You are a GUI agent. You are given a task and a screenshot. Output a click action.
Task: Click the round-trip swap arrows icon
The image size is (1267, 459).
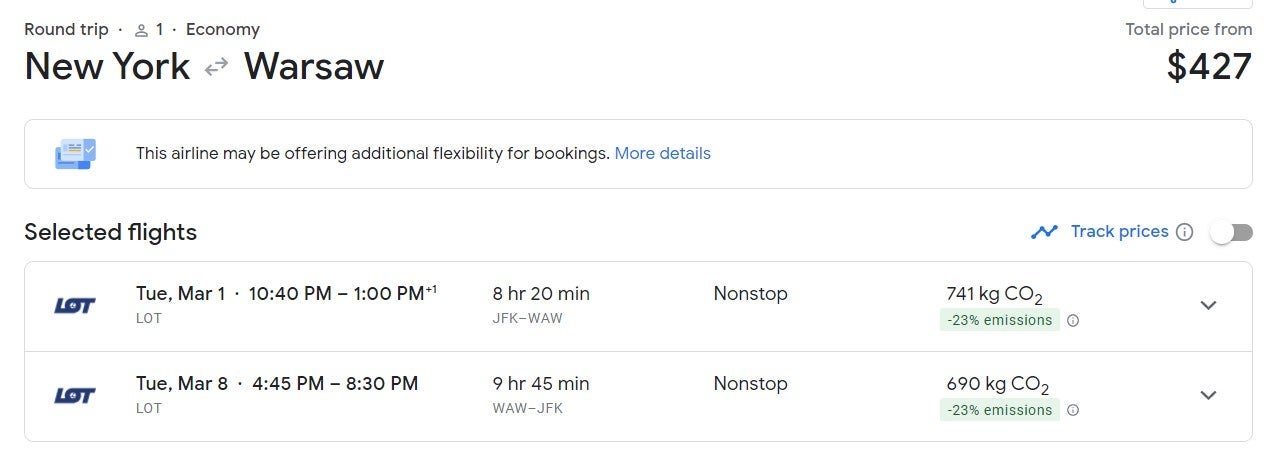click(216, 67)
